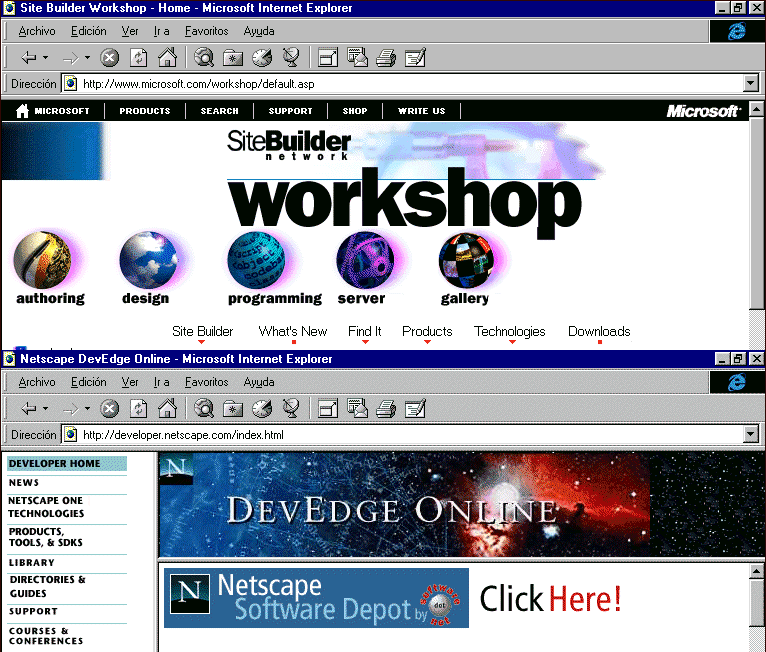Open LIBRARY in DevEdge sidebar
The height and width of the screenshot is (652, 766).
pyautogui.click(x=32, y=563)
